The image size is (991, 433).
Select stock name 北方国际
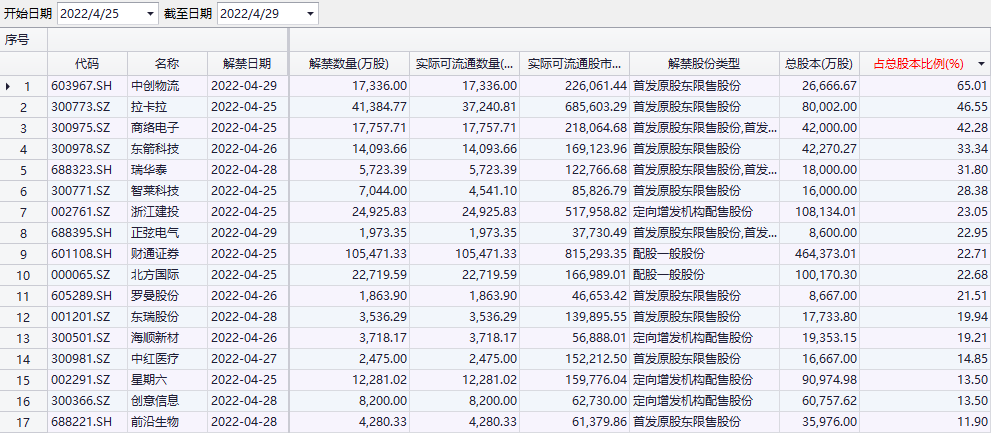pos(155,275)
